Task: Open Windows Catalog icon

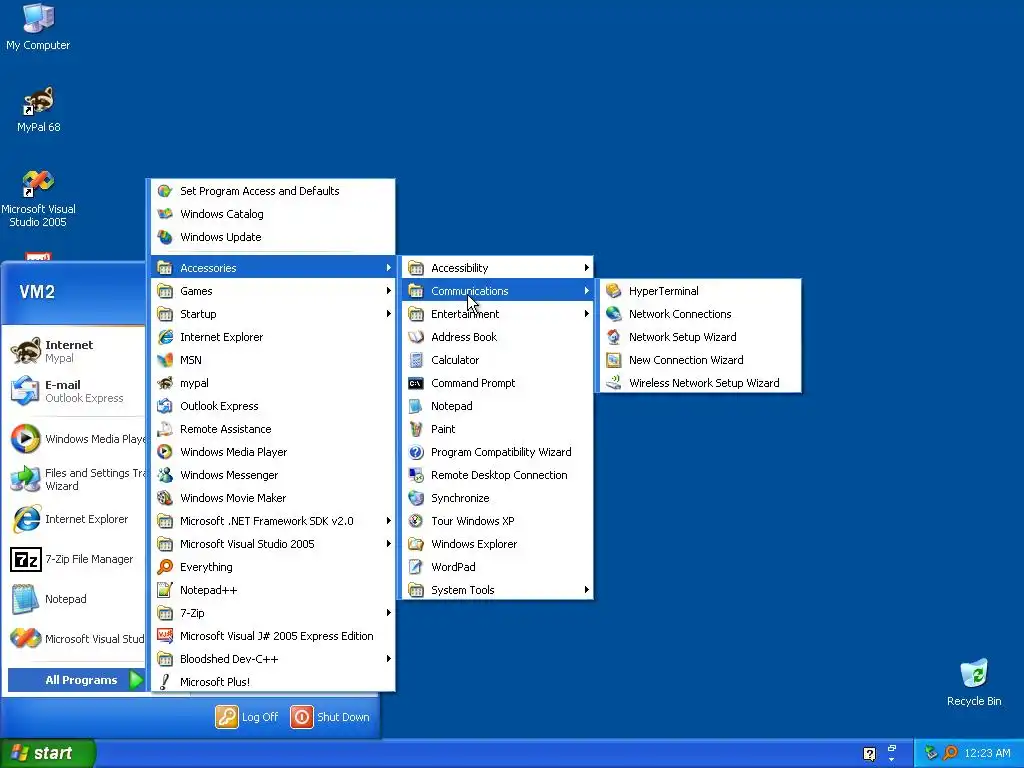Action: click(x=165, y=214)
